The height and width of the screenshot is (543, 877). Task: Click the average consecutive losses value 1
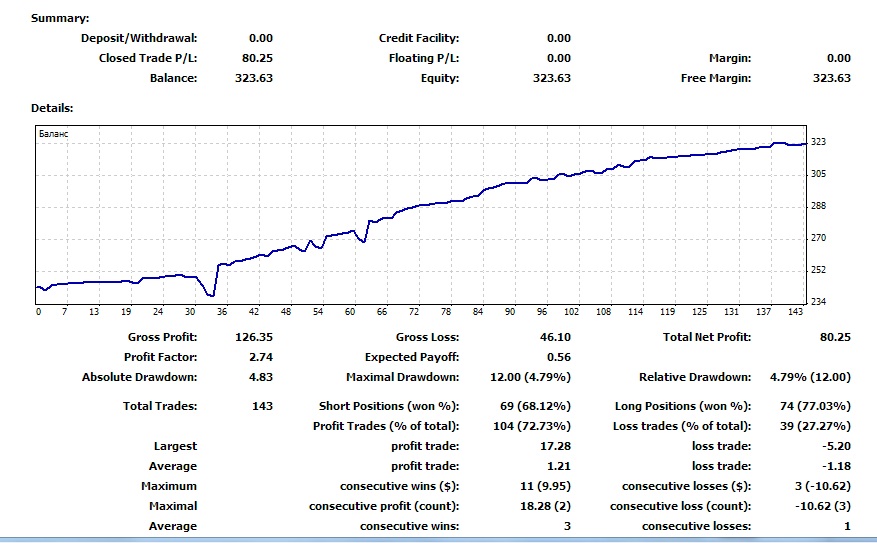tap(847, 526)
